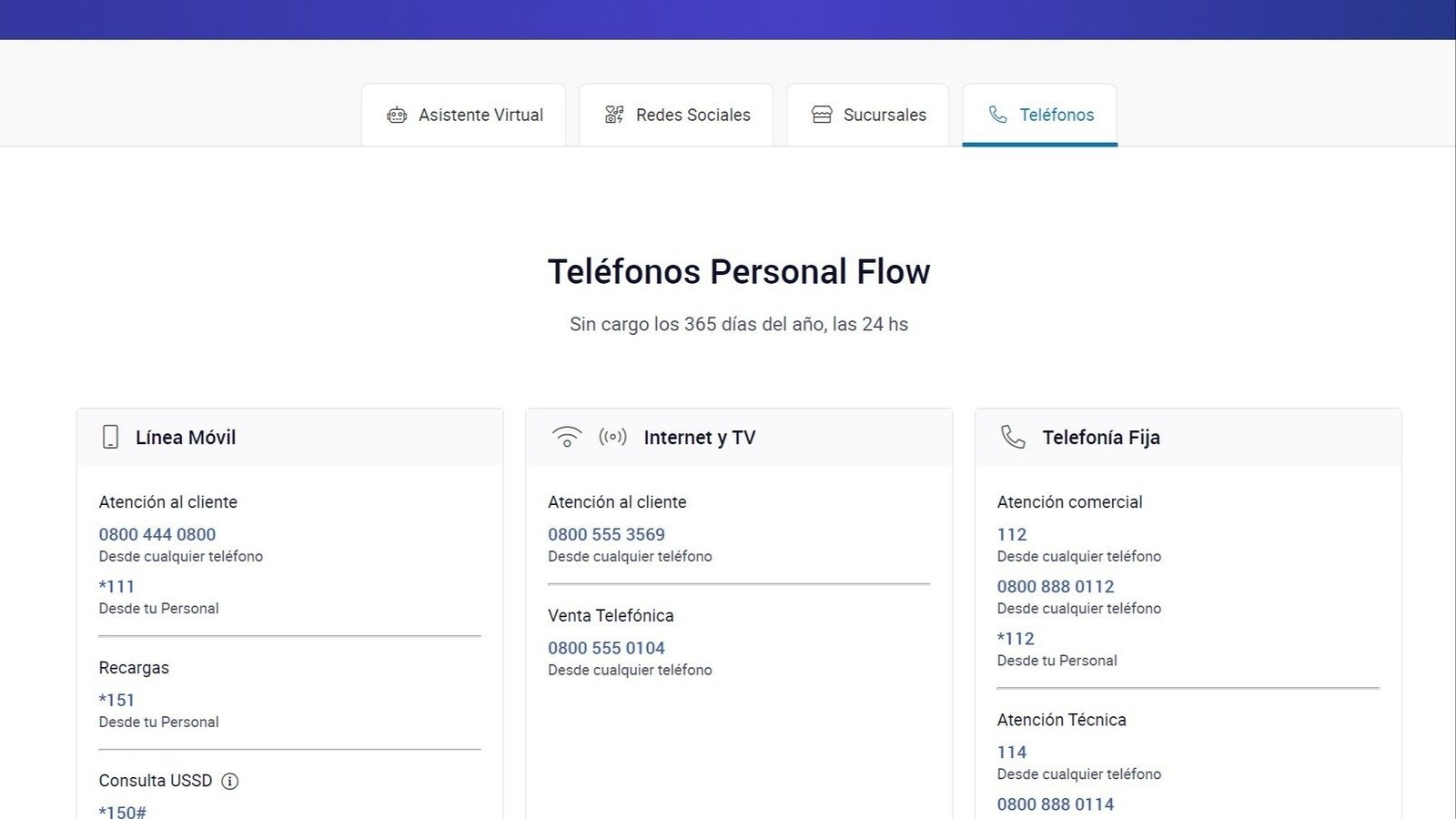
Task: Select the social networks icon beside Redes Sociales
Action: coord(612,115)
